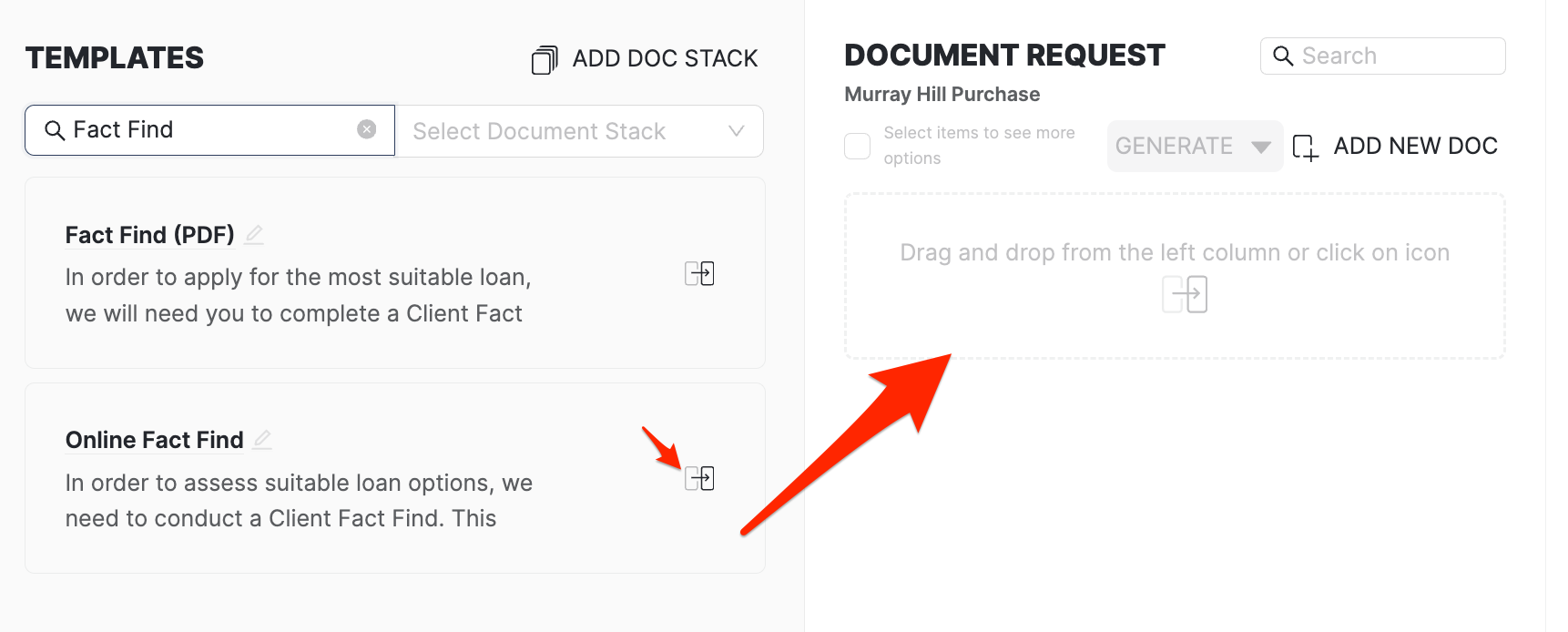The image size is (1568, 632).
Task: Click magnifier icon in Document Request search
Action: coord(1283,56)
